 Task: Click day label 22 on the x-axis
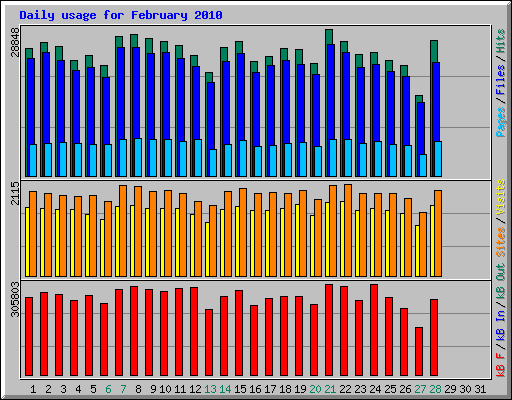345,389
